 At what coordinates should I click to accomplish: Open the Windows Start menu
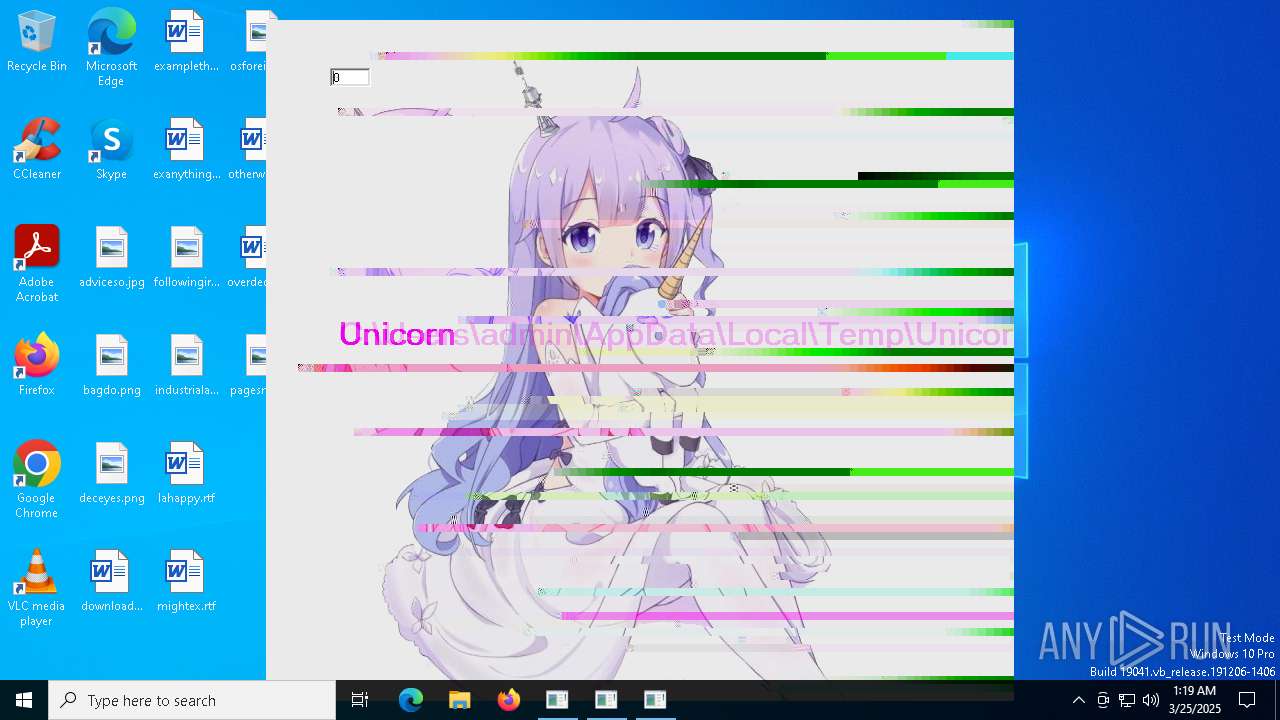pos(24,700)
